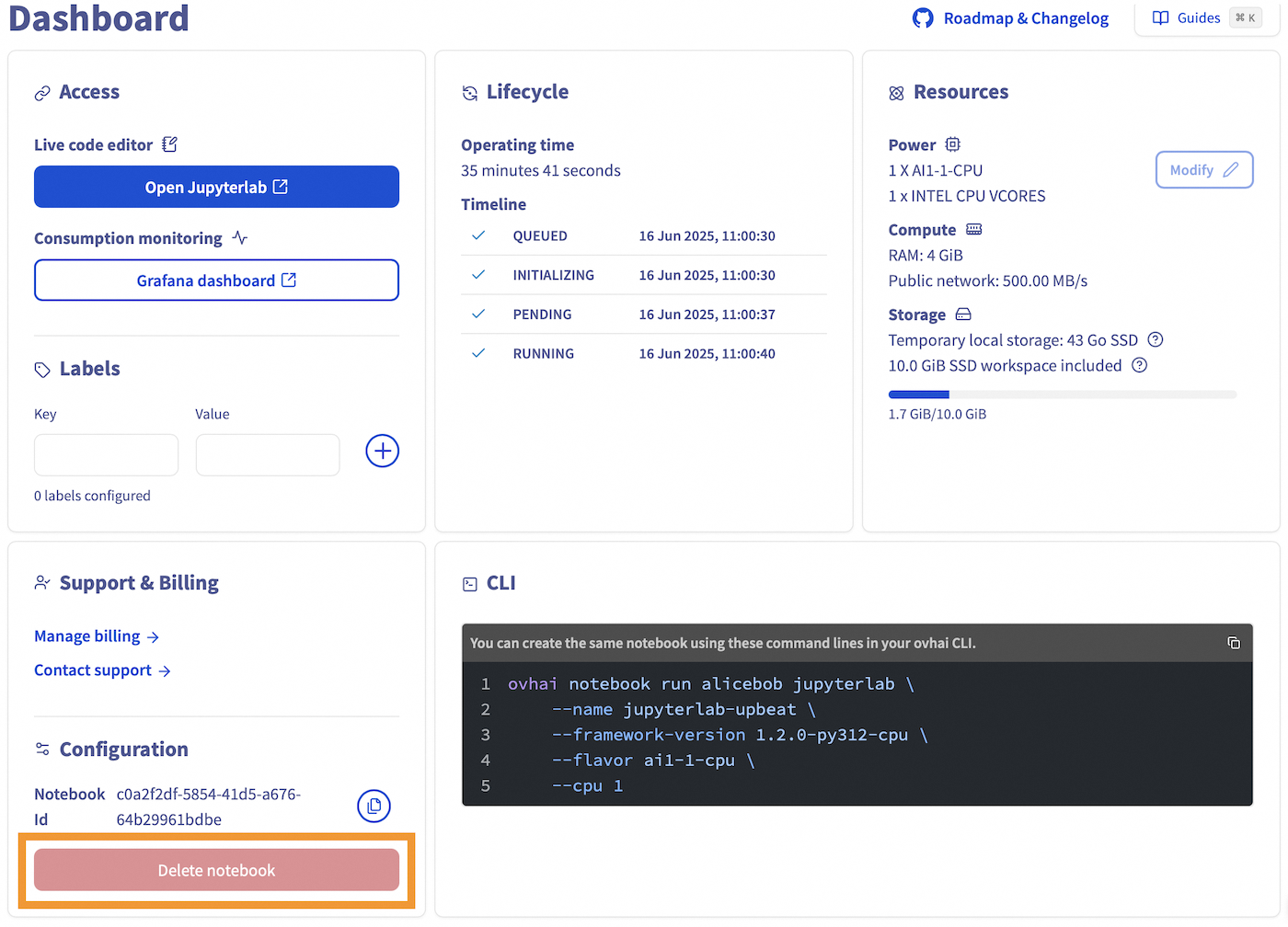The height and width of the screenshot is (927, 1288).
Task: Click the gear icon next to Power
Action: [952, 144]
